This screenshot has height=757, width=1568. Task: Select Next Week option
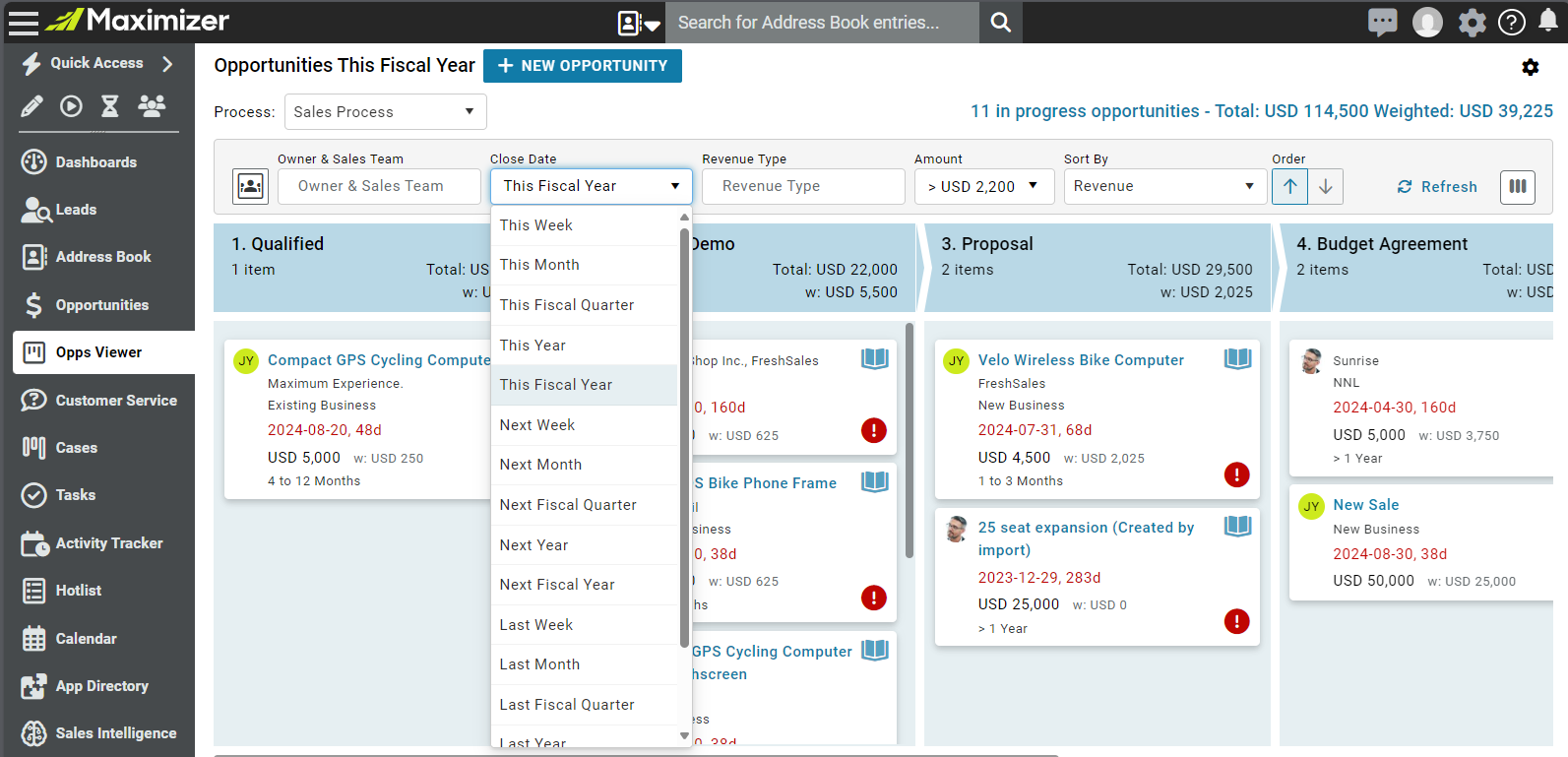[x=585, y=425]
